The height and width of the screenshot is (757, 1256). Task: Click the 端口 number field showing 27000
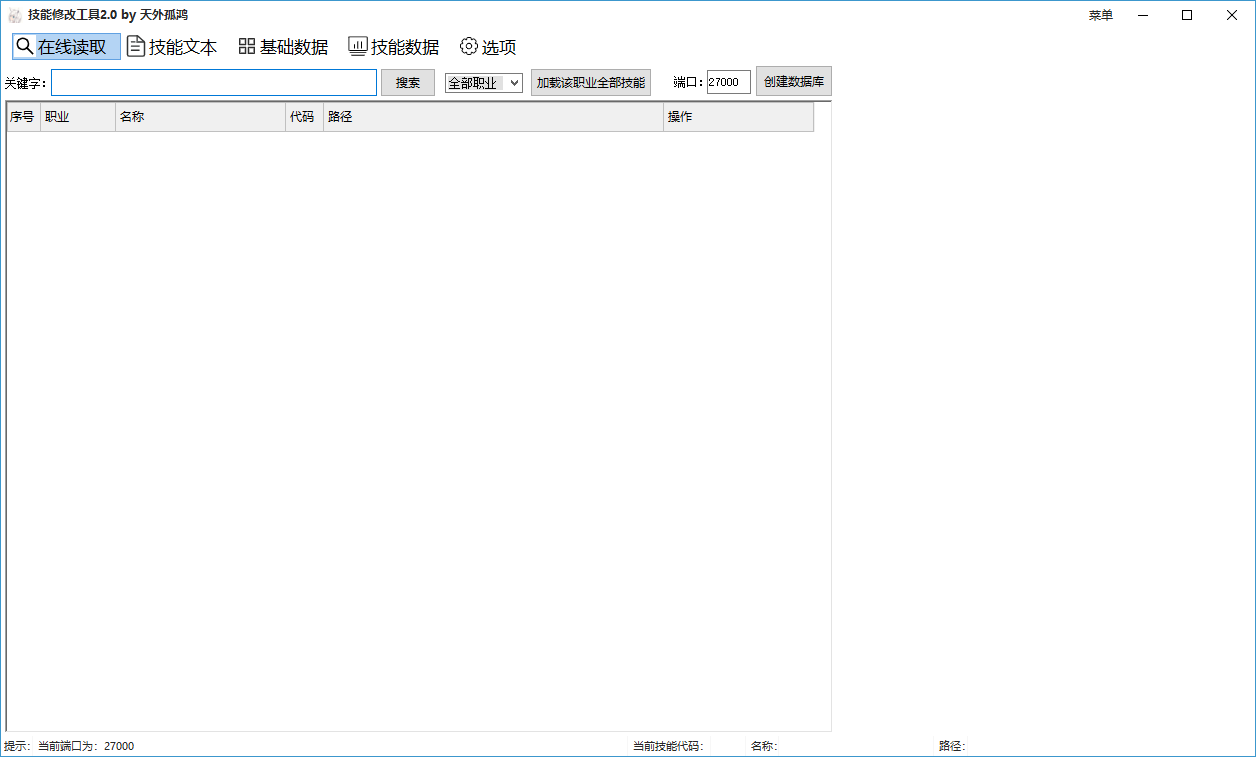[x=727, y=81]
